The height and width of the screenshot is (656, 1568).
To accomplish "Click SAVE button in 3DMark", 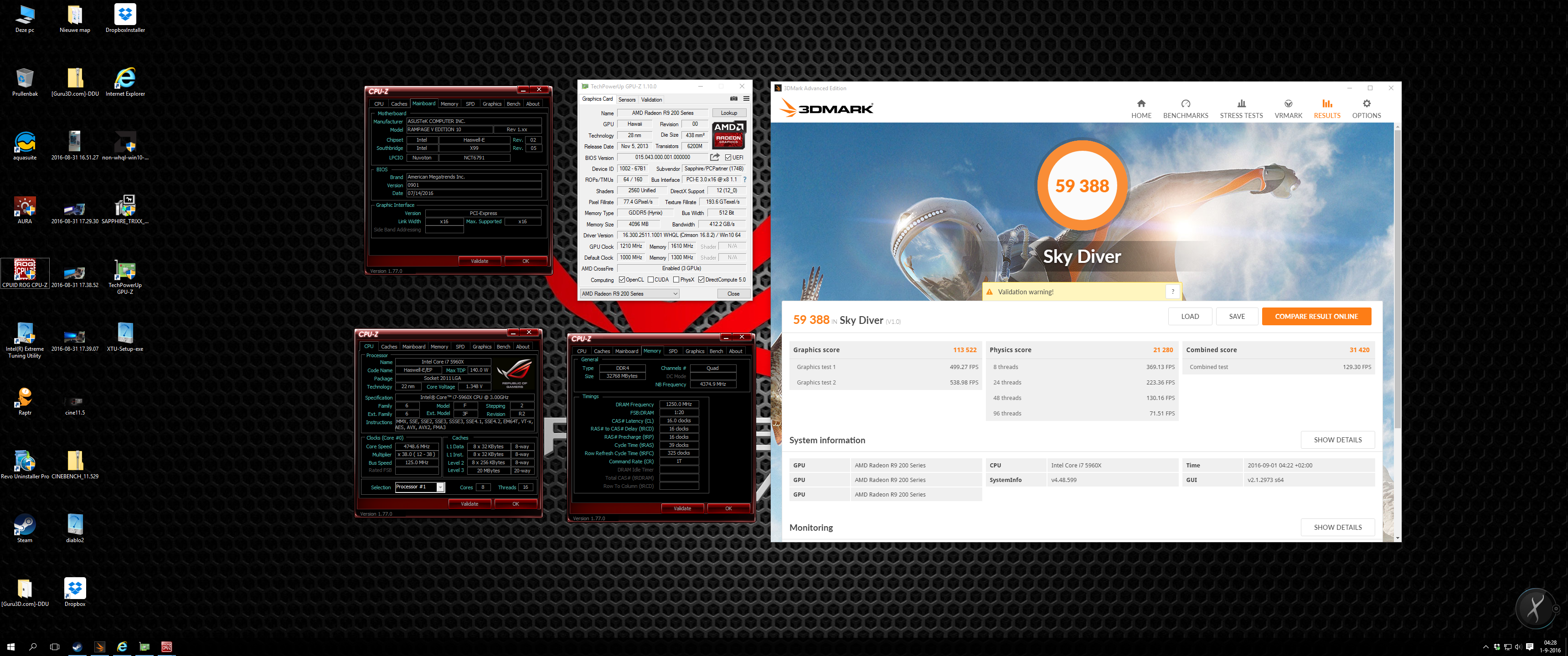I will tap(1236, 317).
